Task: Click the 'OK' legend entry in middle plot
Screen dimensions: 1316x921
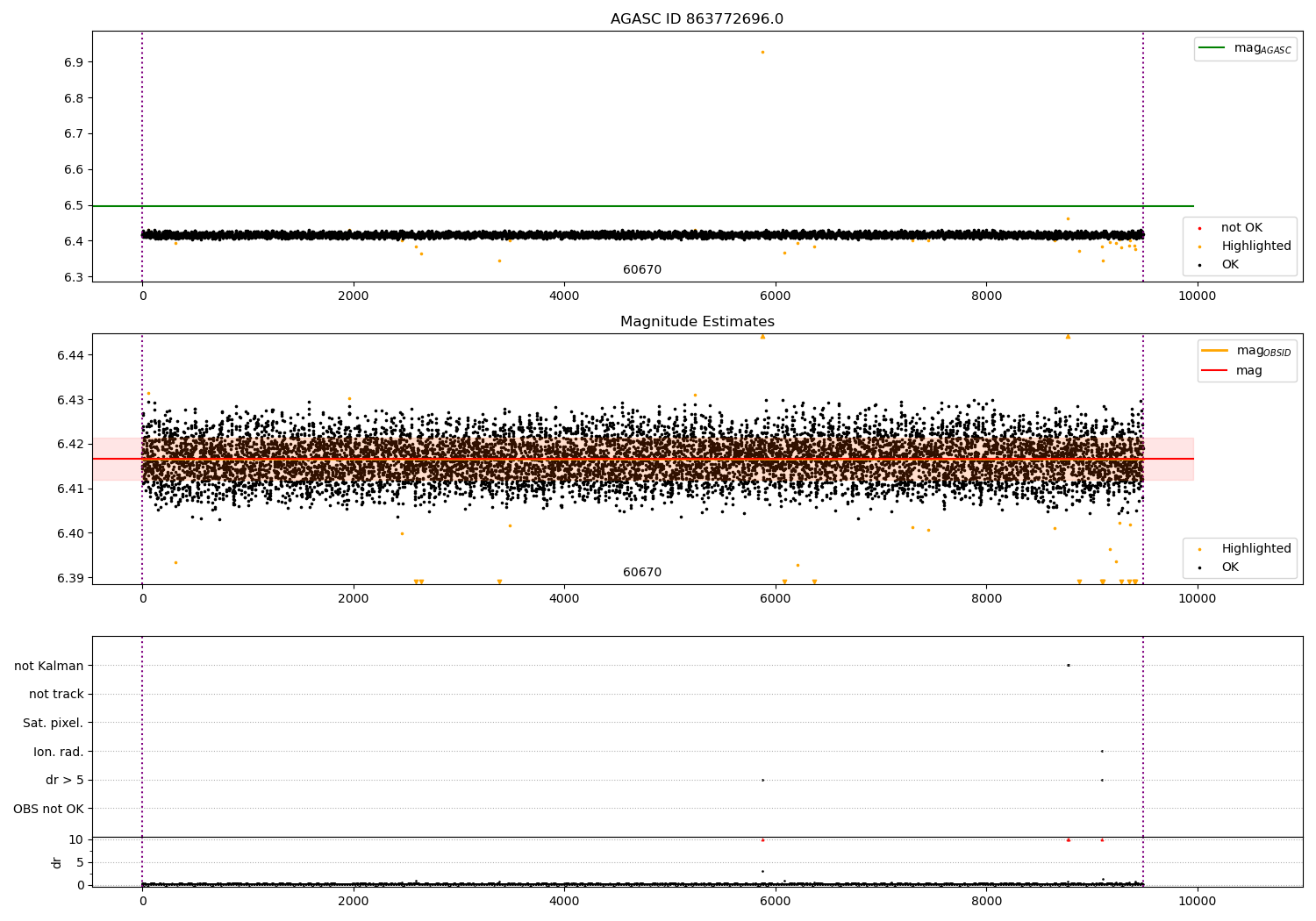Action: pos(1230,568)
